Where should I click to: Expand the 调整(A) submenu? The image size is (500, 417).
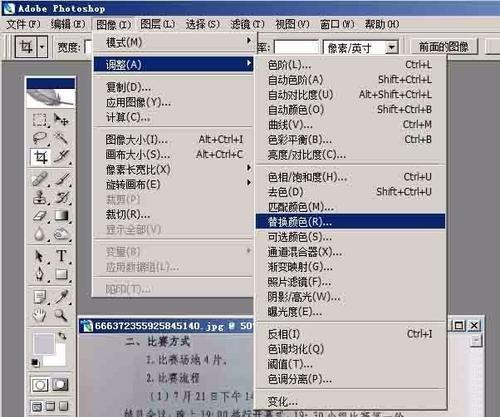coord(173,64)
